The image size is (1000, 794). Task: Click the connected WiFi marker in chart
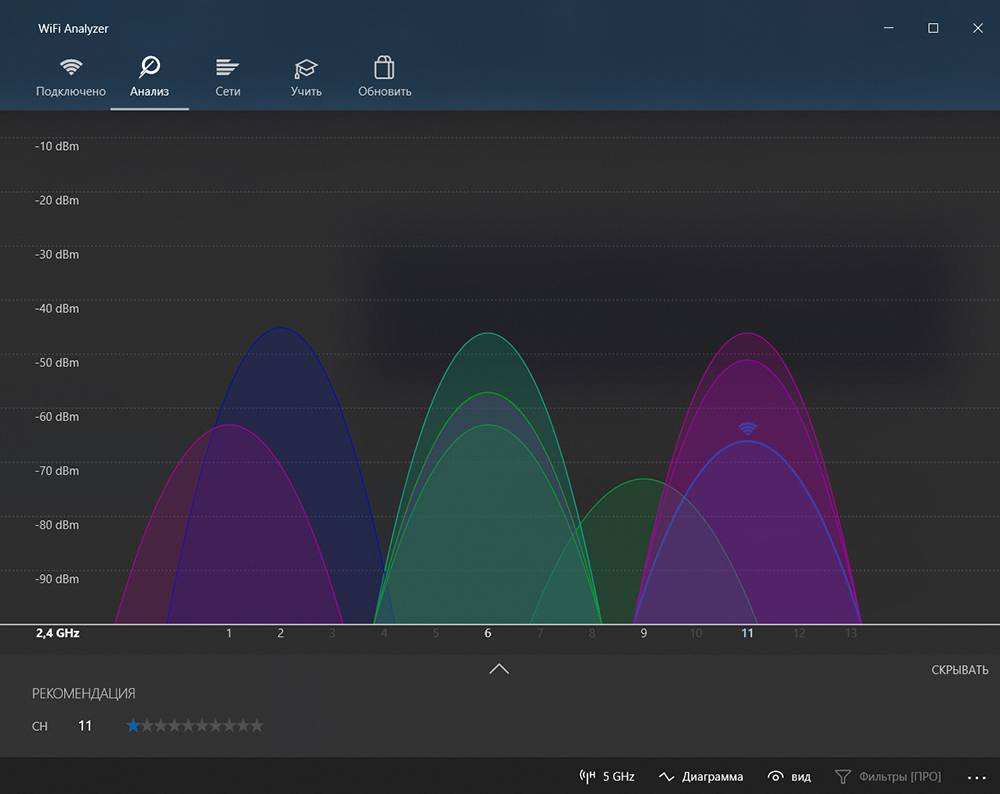(x=747, y=428)
